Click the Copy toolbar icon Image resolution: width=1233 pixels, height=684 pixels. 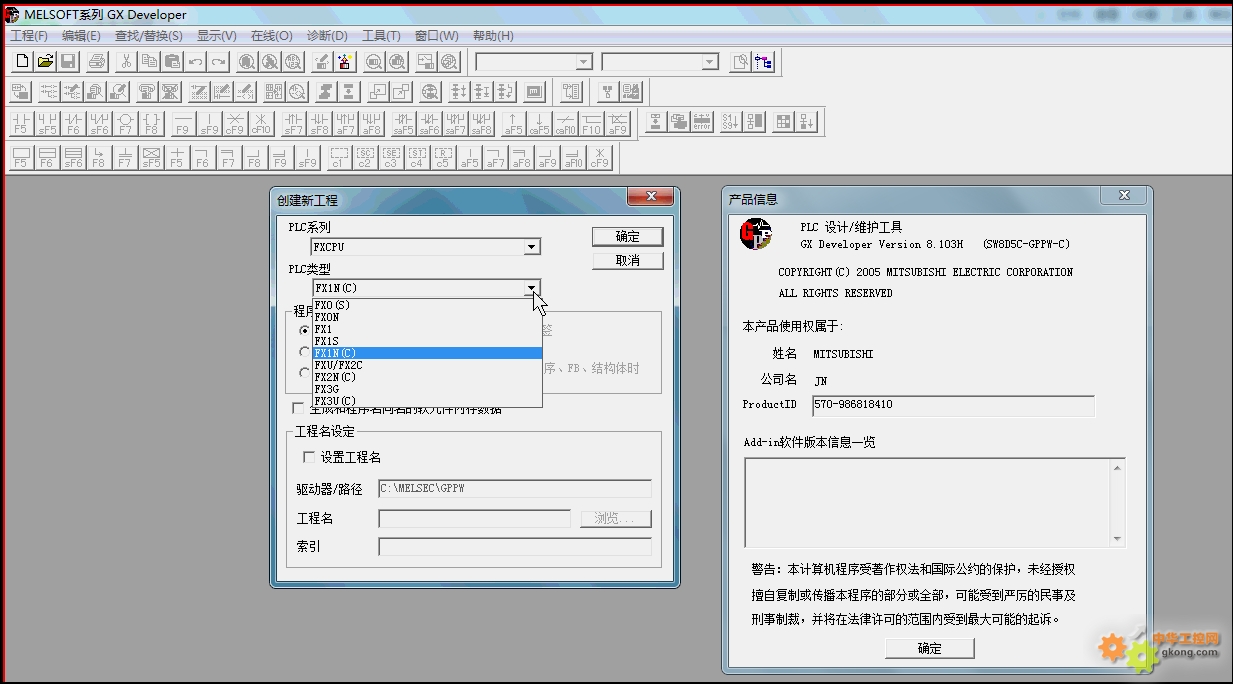149,62
